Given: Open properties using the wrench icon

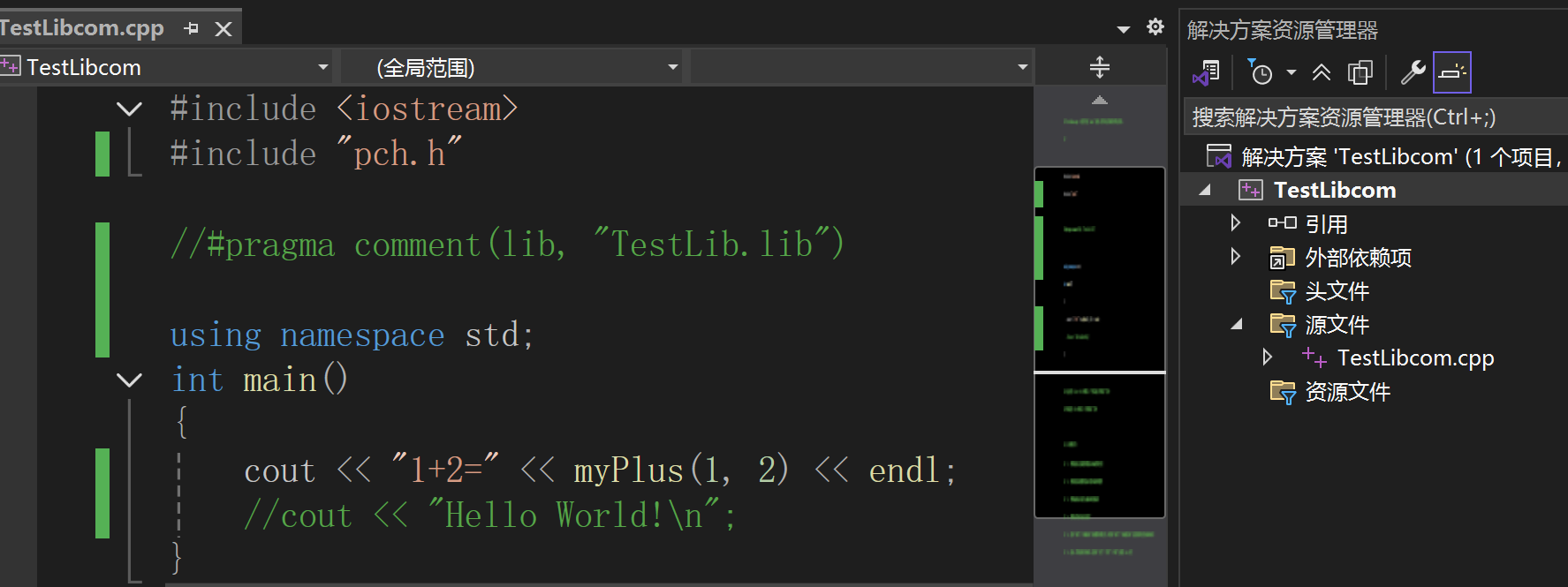Looking at the screenshot, I should click(1413, 72).
